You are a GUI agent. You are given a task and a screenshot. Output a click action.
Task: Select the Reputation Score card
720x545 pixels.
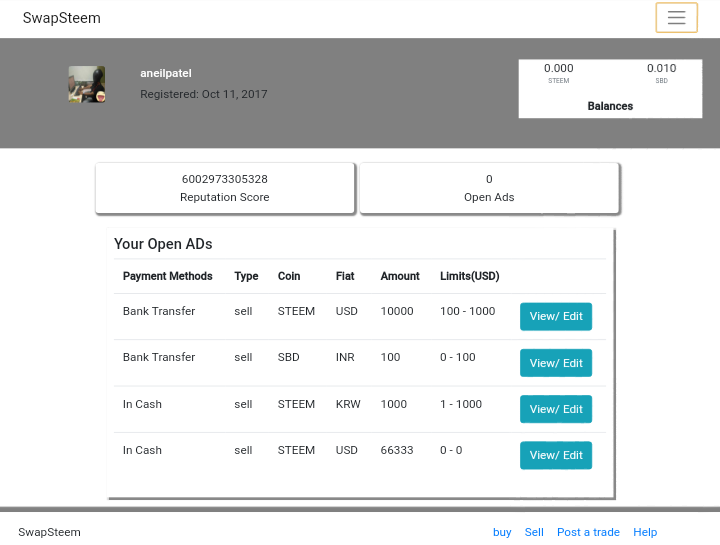(x=224, y=188)
